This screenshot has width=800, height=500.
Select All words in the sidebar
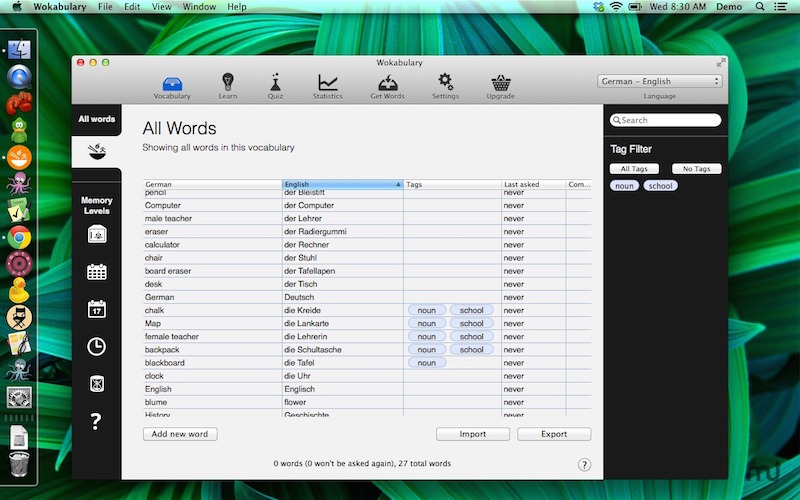pos(96,119)
